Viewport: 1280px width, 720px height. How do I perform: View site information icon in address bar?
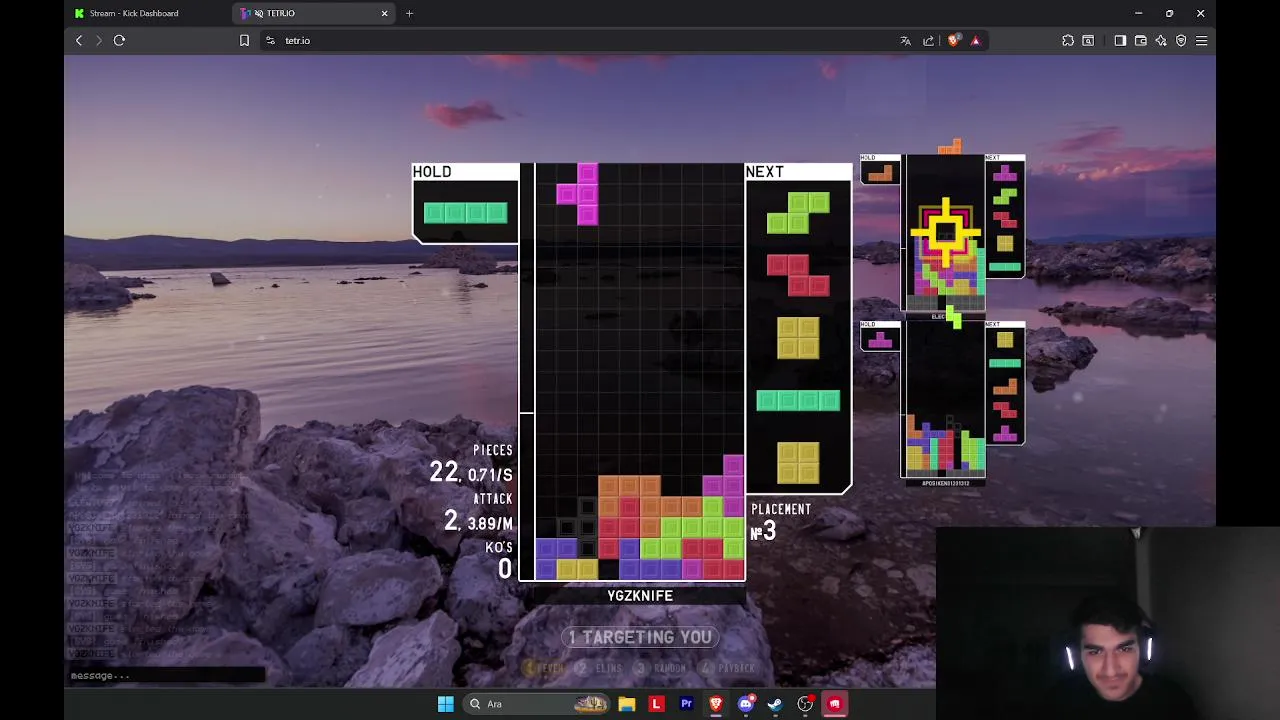pyautogui.click(x=270, y=40)
